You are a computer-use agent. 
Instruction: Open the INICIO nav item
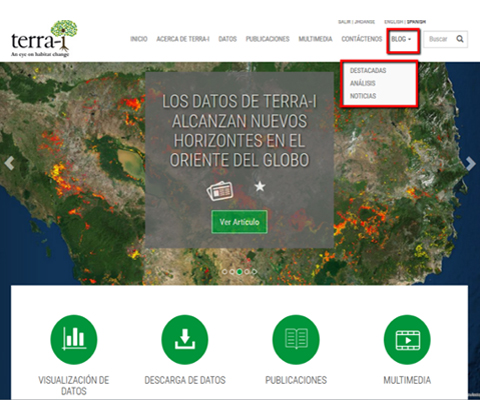(x=139, y=39)
